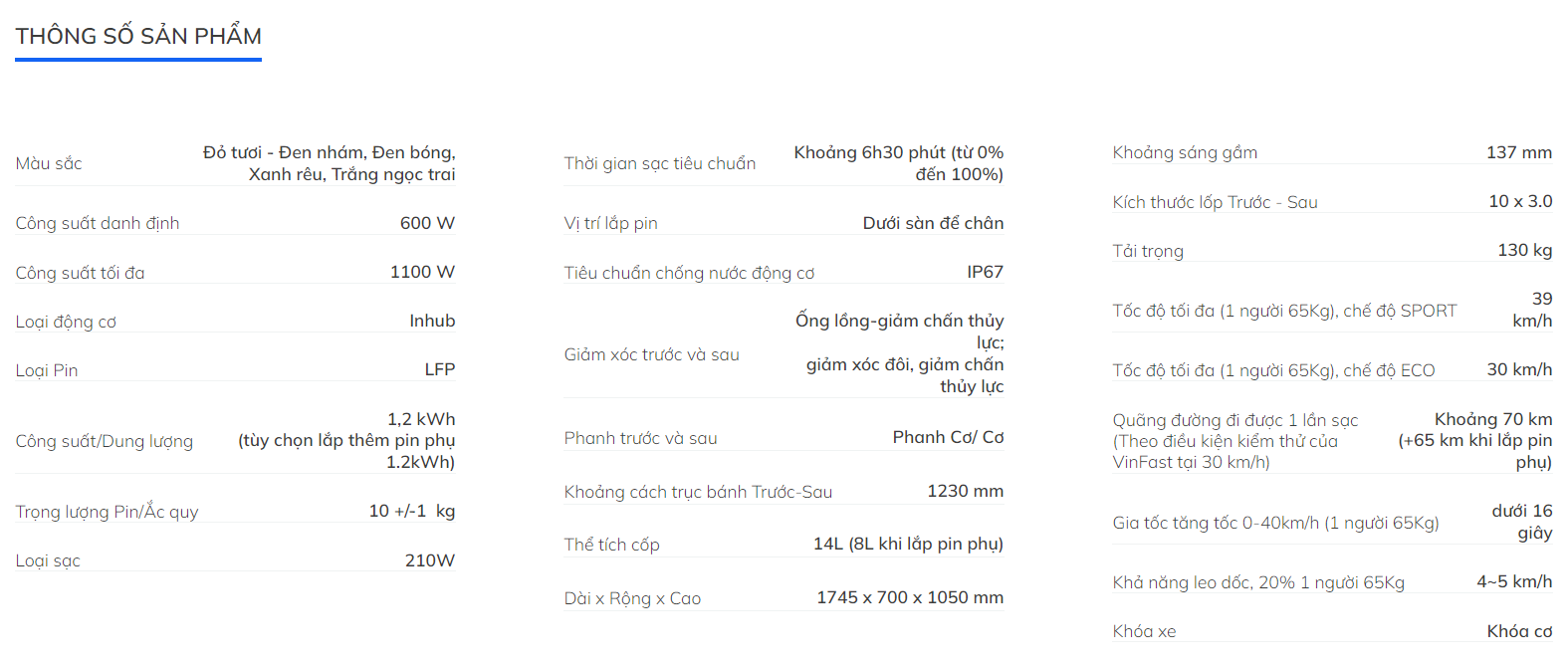Click the Màu sắc label
This screenshot has height=667, width=1568.
(49, 163)
